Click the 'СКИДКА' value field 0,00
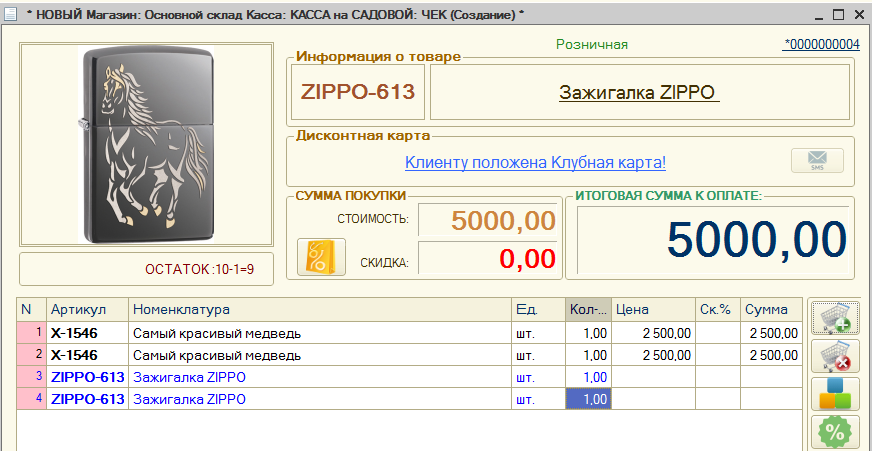The image size is (872, 451). (x=488, y=259)
